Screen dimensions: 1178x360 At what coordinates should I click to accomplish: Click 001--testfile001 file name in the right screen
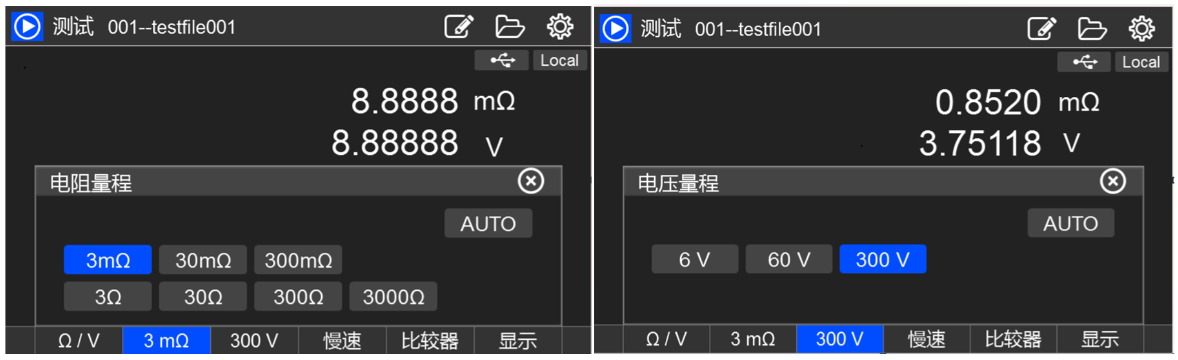pos(758,29)
